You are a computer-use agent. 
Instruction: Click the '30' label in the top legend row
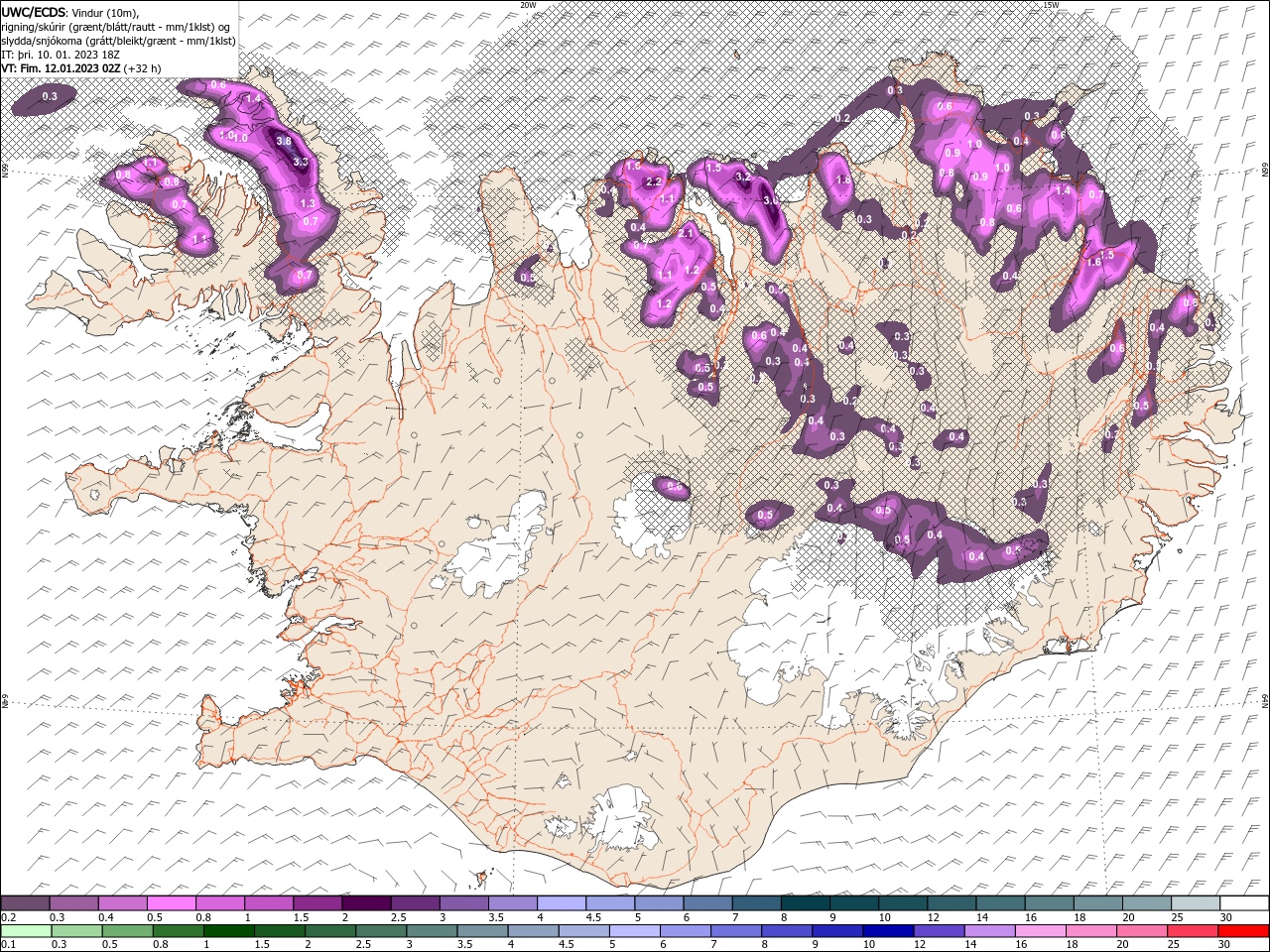[1225, 918]
